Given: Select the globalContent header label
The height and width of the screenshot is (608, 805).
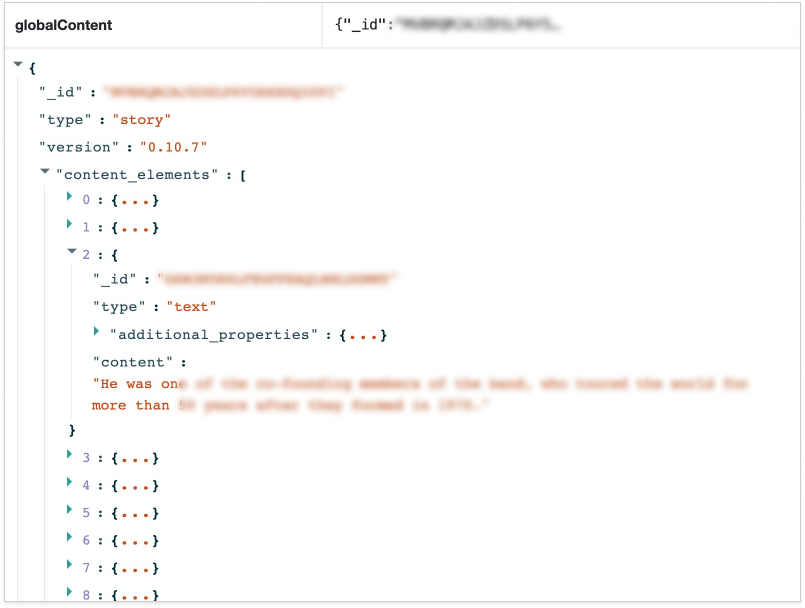Looking at the screenshot, I should point(64,25).
